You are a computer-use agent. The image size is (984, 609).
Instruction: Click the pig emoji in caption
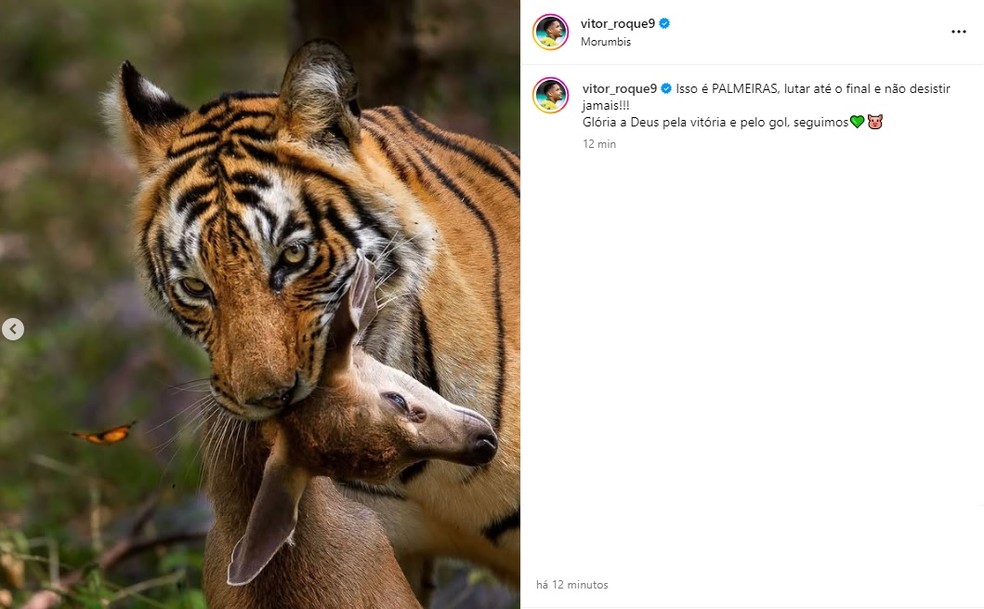(875, 122)
